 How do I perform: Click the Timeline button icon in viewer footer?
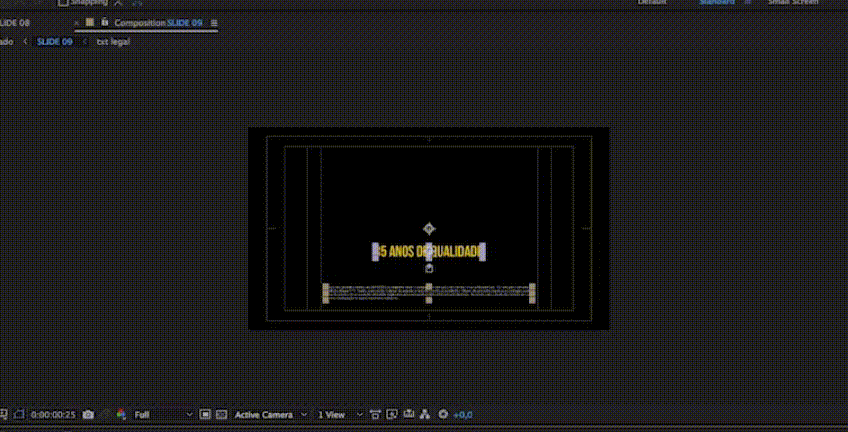408,414
